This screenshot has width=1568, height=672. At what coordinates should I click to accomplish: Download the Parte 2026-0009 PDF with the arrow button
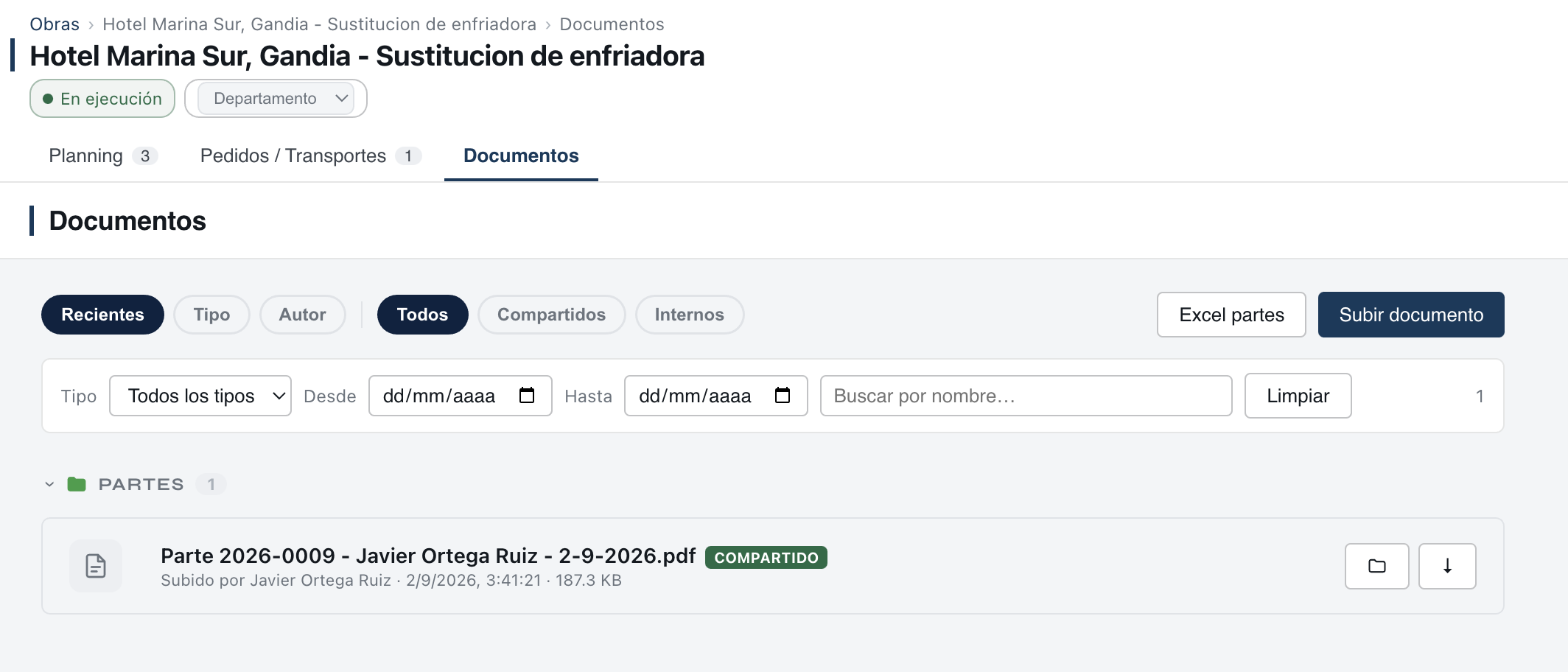tap(1447, 566)
